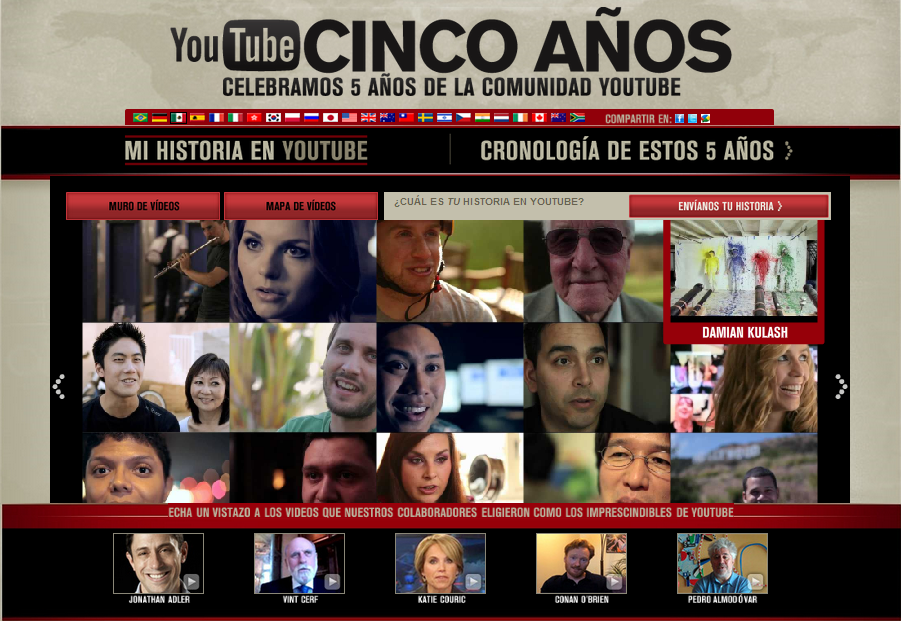Screen dimensions: 901x621
Task: Select the Germany flag language
Action: pyautogui.click(x=159, y=118)
